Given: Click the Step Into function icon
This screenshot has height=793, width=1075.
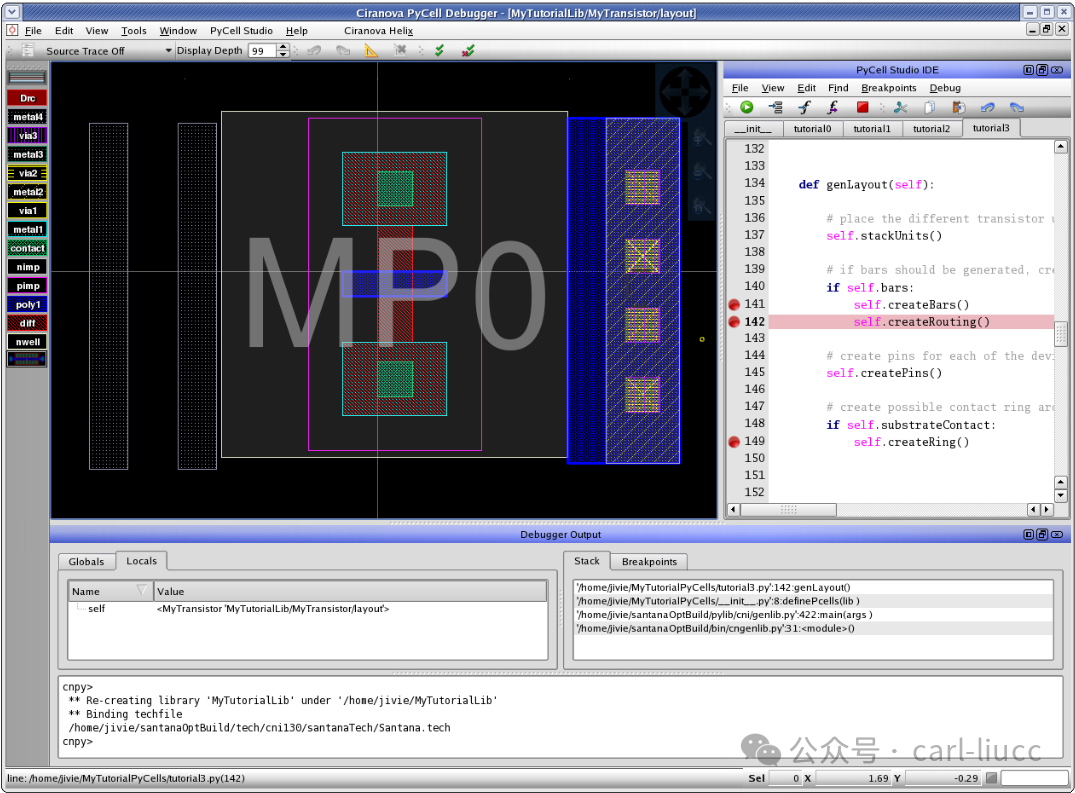Looking at the screenshot, I should point(804,107).
